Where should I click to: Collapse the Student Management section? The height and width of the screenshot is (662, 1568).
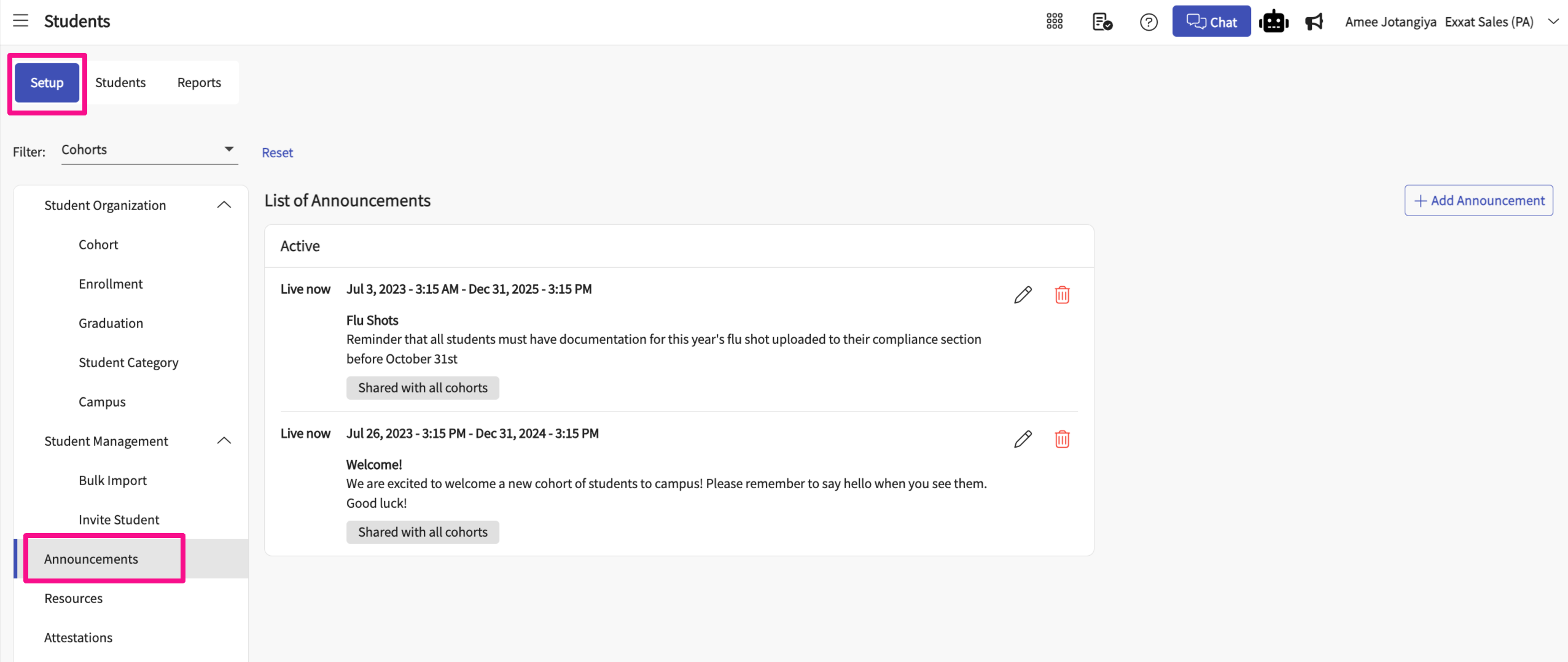pyautogui.click(x=224, y=441)
